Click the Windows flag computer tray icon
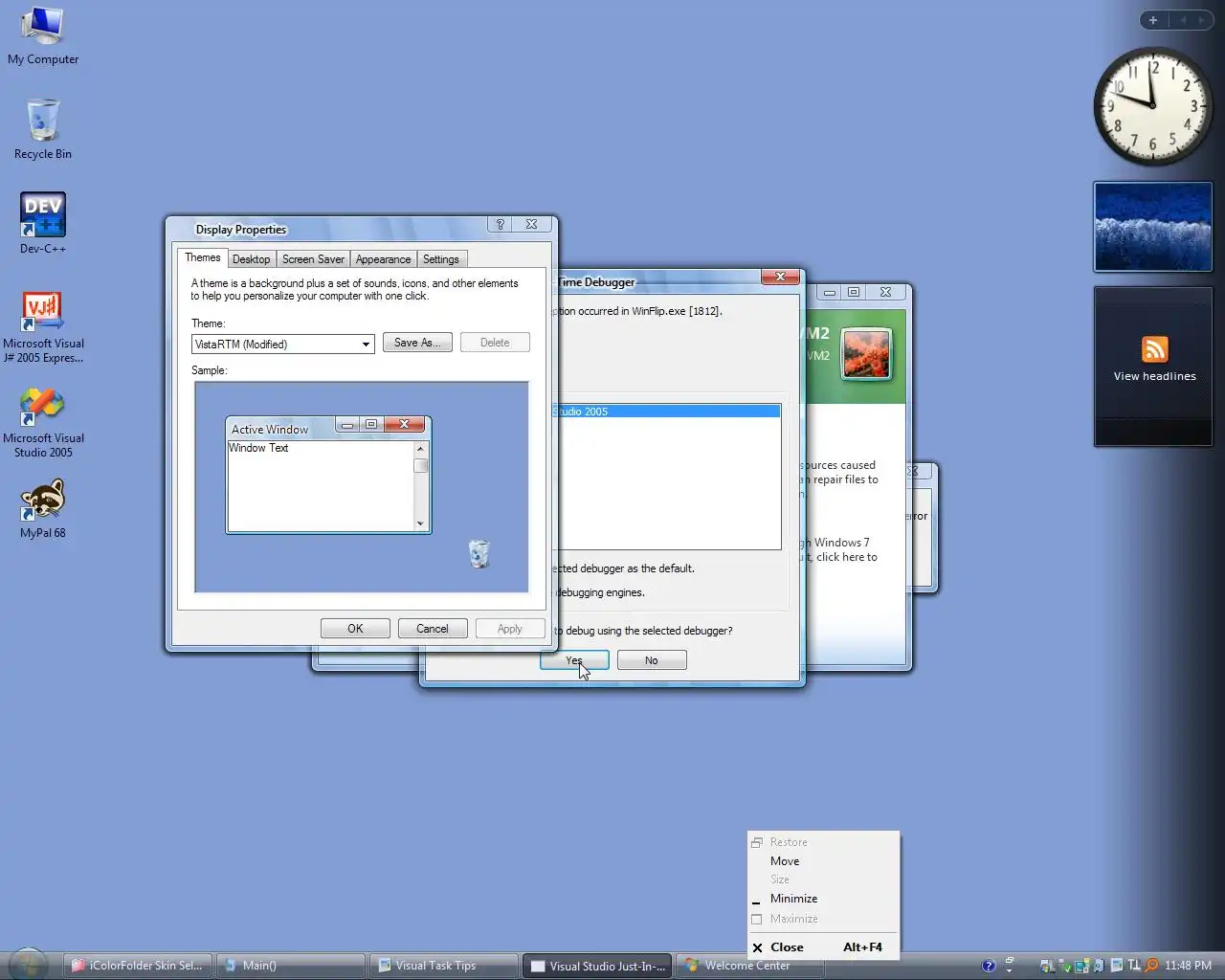This screenshot has height=980, width=1225. [1047, 967]
